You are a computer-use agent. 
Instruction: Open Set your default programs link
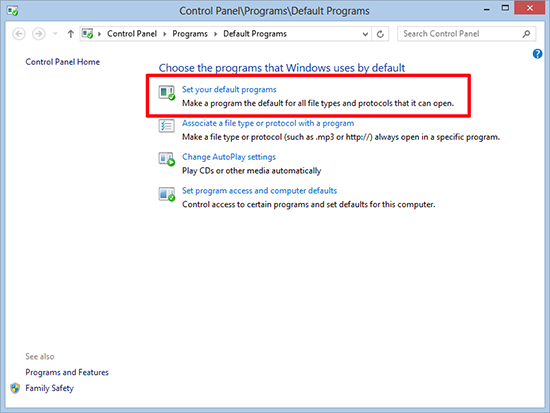click(229, 89)
